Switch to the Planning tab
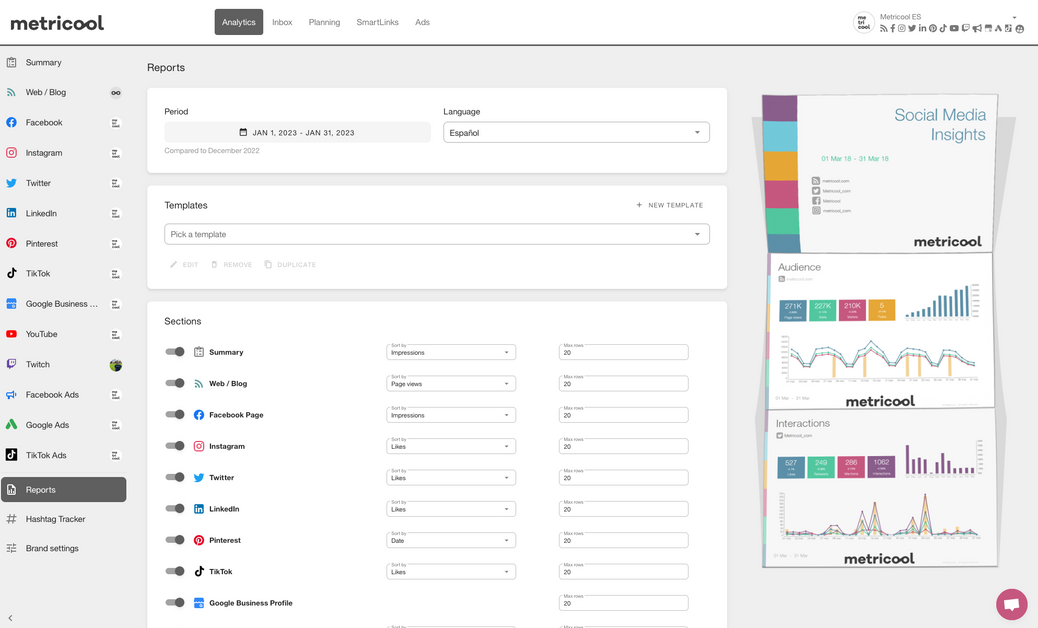This screenshot has width=1038, height=628. point(324,22)
